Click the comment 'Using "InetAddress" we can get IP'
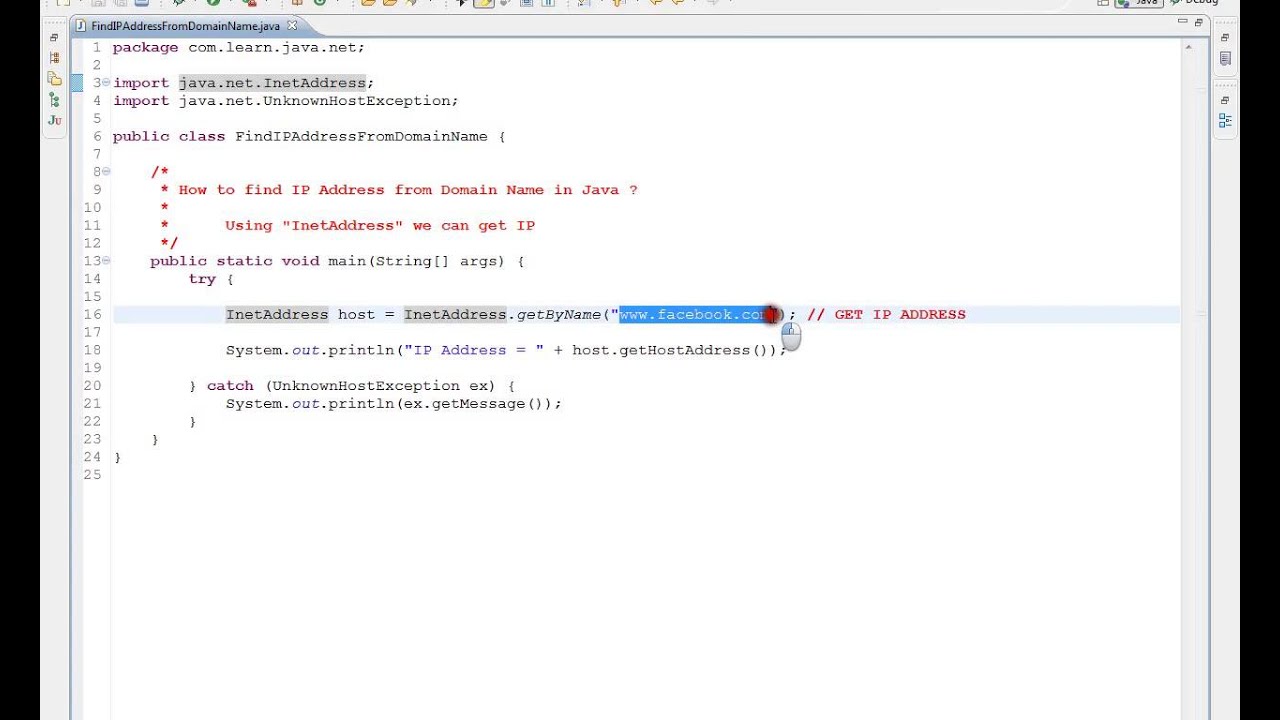This screenshot has width=1280, height=720. pos(380,226)
